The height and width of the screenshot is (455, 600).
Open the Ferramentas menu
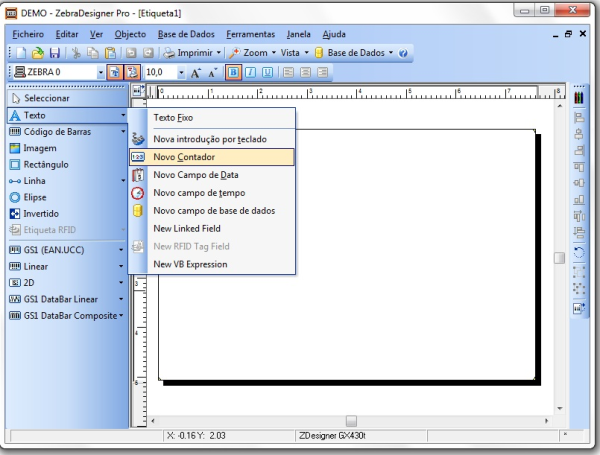click(248, 34)
